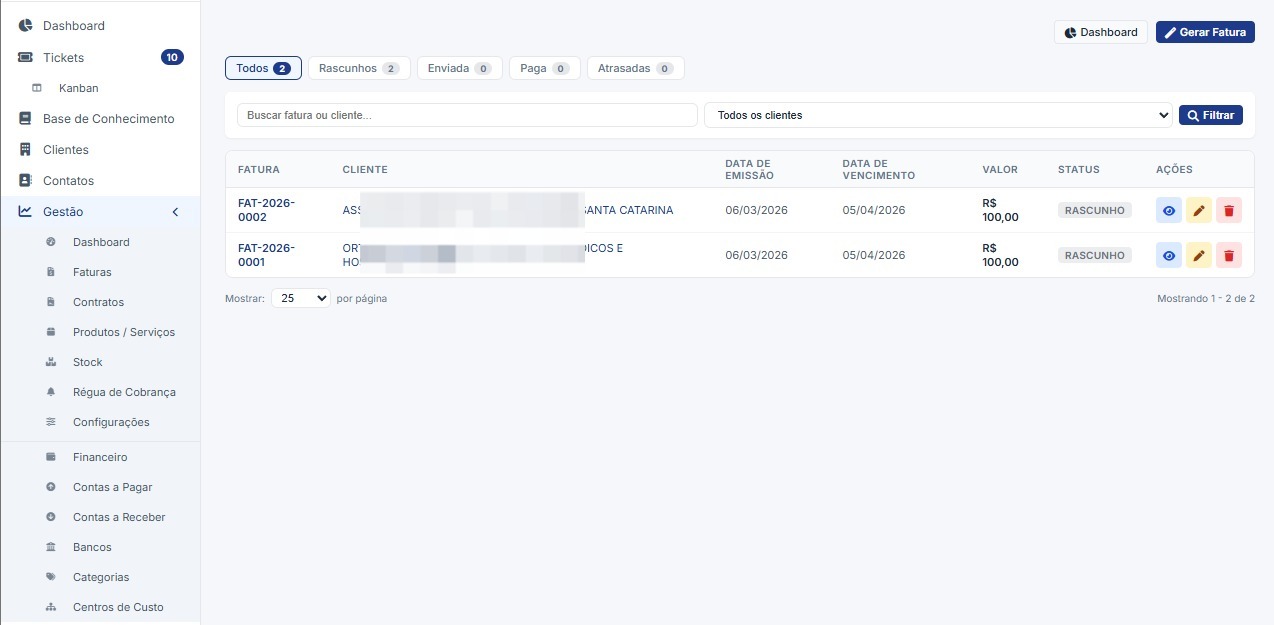Click the Mostrando 1 - 2 de 2 text
The width and height of the screenshot is (1274, 625).
(1206, 298)
